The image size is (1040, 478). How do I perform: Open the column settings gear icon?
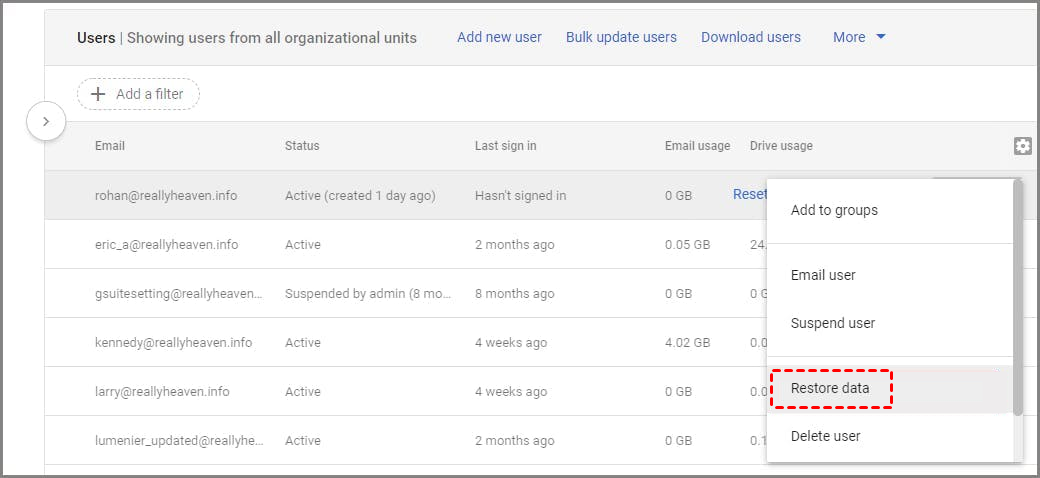1022,146
